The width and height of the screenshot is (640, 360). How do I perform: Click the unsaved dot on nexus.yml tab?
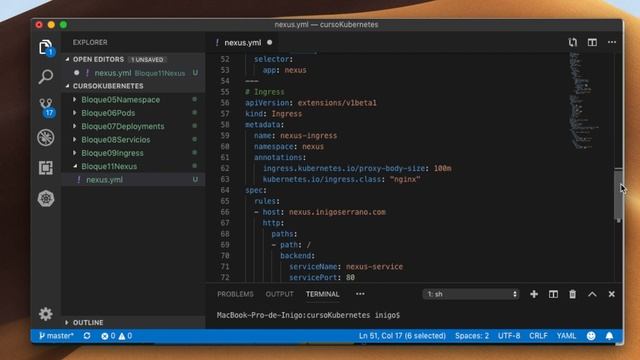[x=269, y=42]
